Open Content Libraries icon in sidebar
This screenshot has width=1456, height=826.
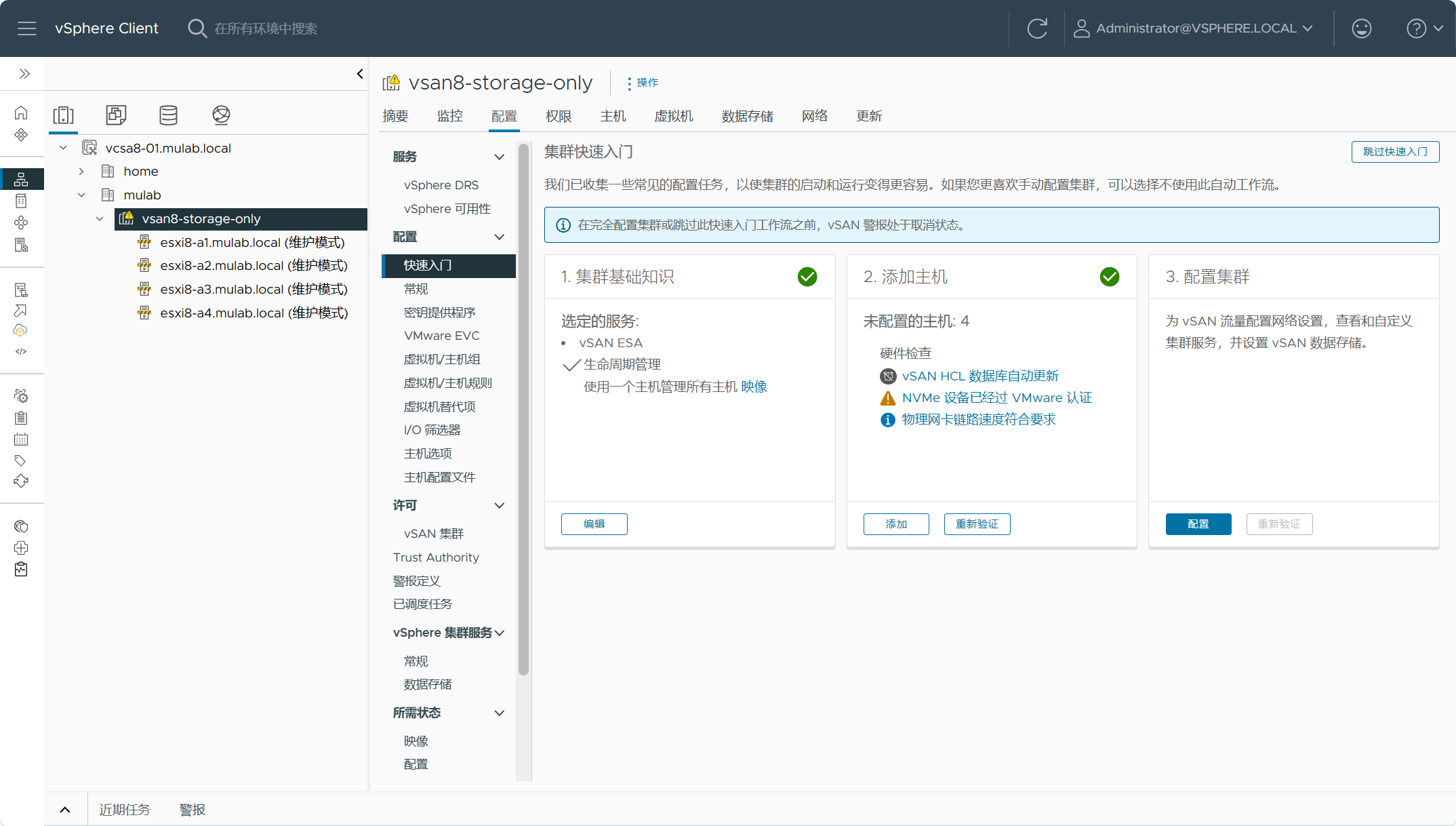21,201
